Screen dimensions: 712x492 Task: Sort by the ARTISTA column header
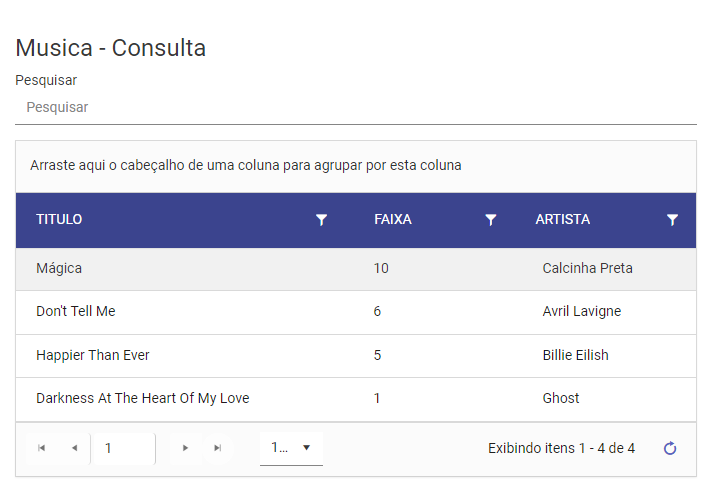point(563,220)
